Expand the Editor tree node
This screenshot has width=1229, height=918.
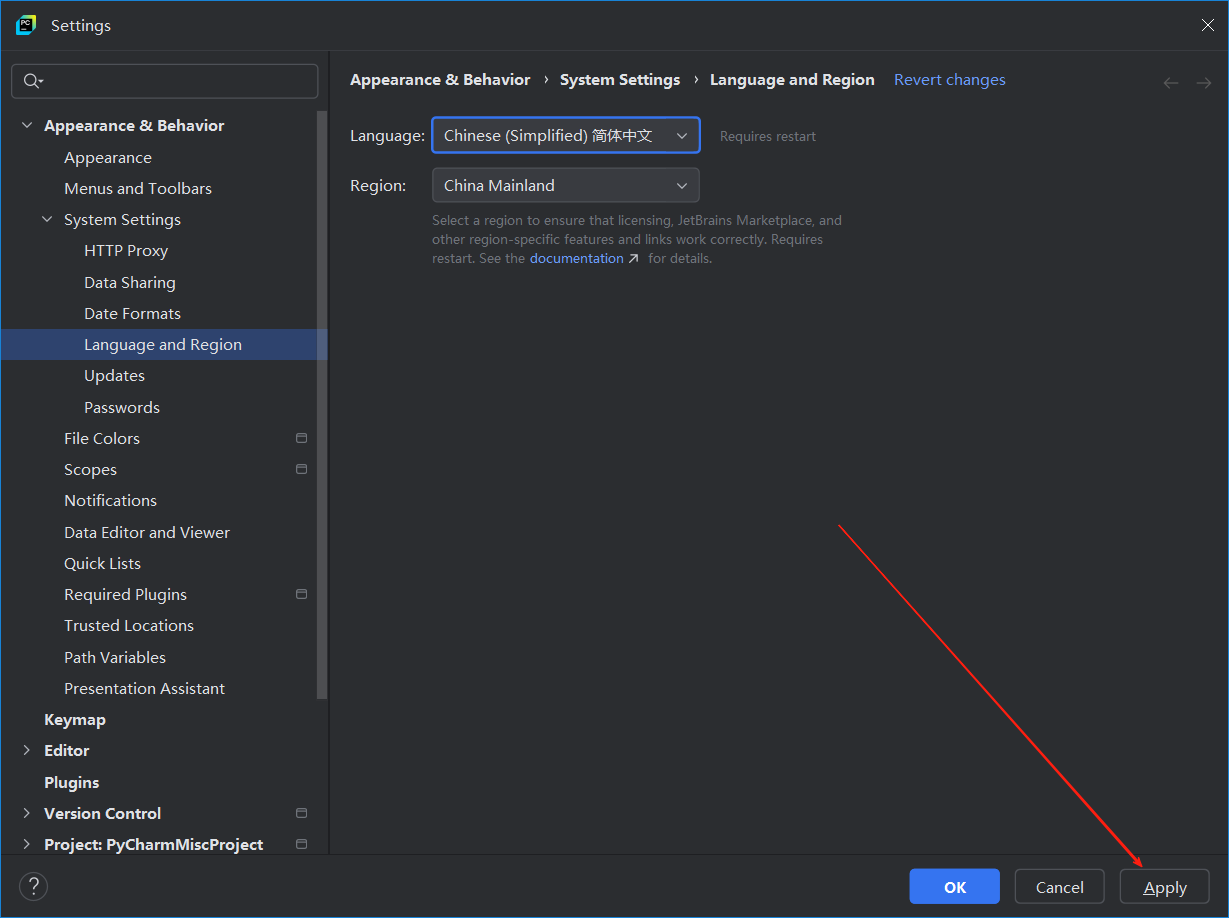(x=27, y=750)
